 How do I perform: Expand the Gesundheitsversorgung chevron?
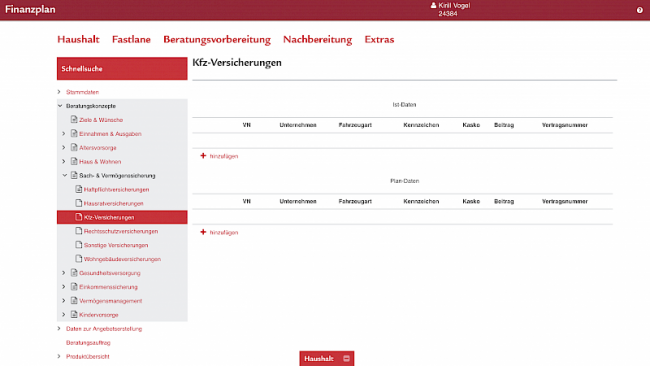click(x=63, y=273)
